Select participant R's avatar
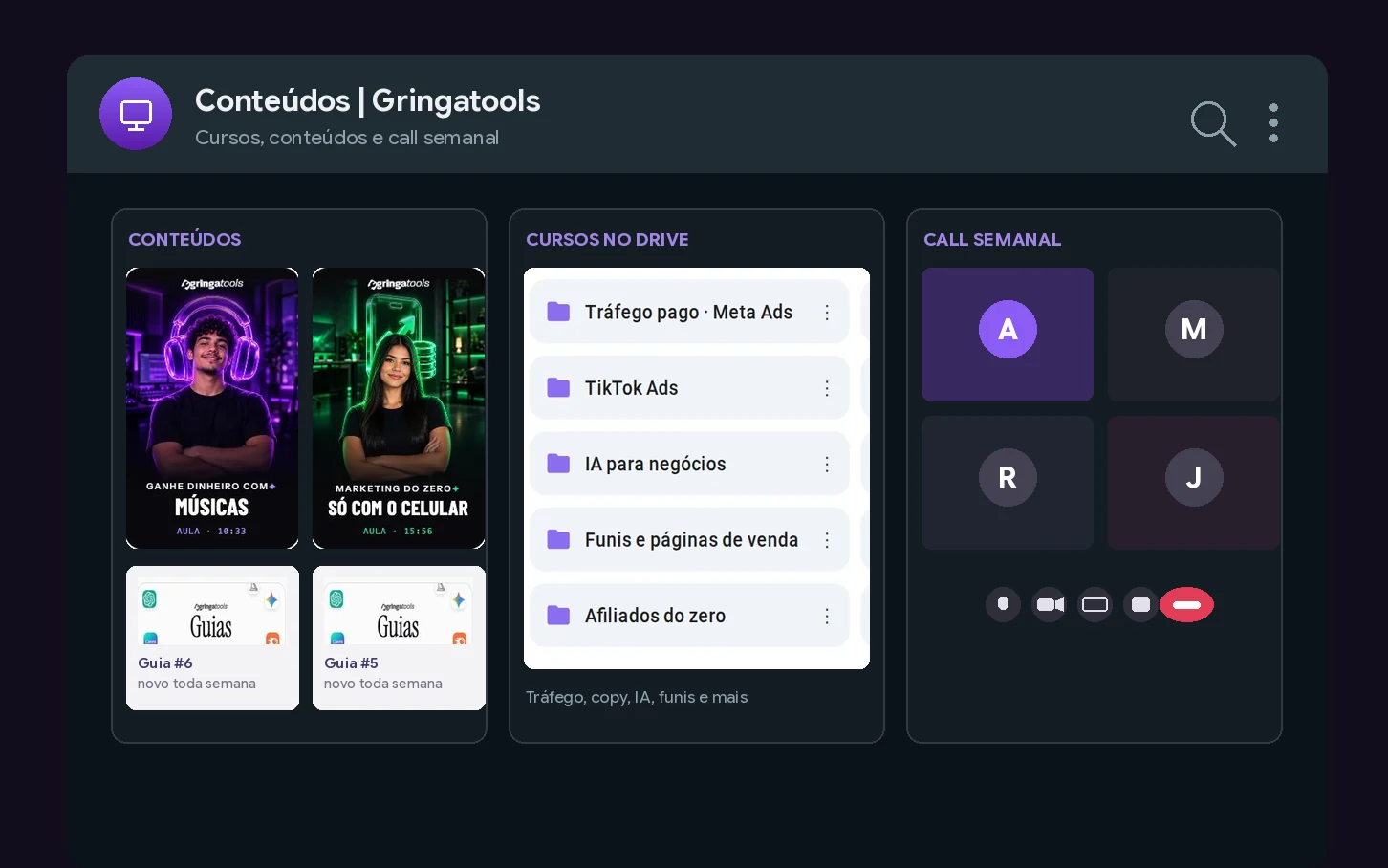Viewport: 1388px width, 868px height. pyautogui.click(x=1008, y=477)
